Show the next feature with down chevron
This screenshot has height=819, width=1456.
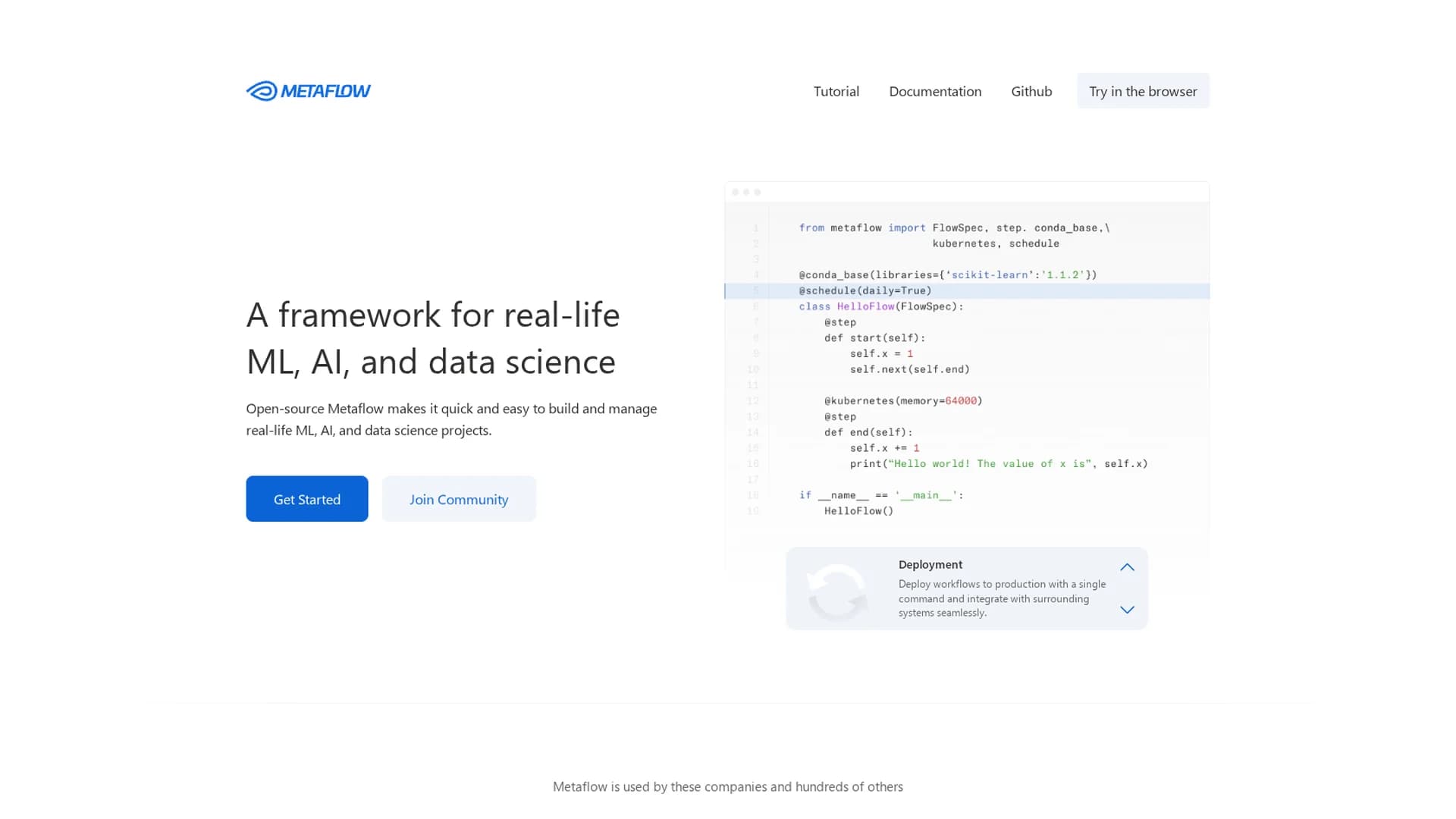(x=1127, y=610)
